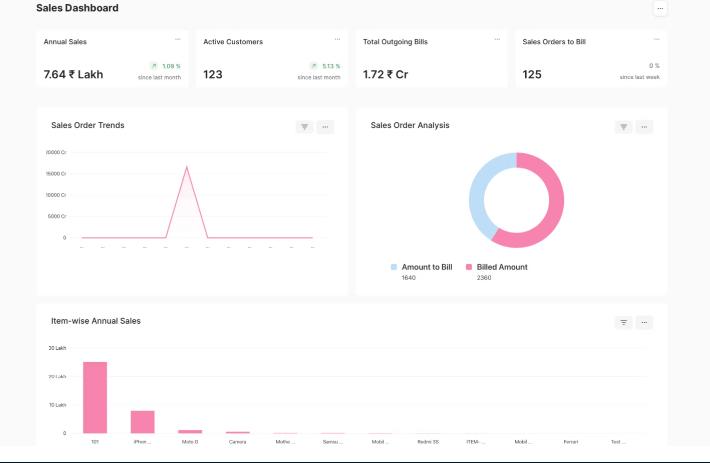Click the 'Camera' x-axis label
This screenshot has height=463, width=710.
(x=238, y=442)
